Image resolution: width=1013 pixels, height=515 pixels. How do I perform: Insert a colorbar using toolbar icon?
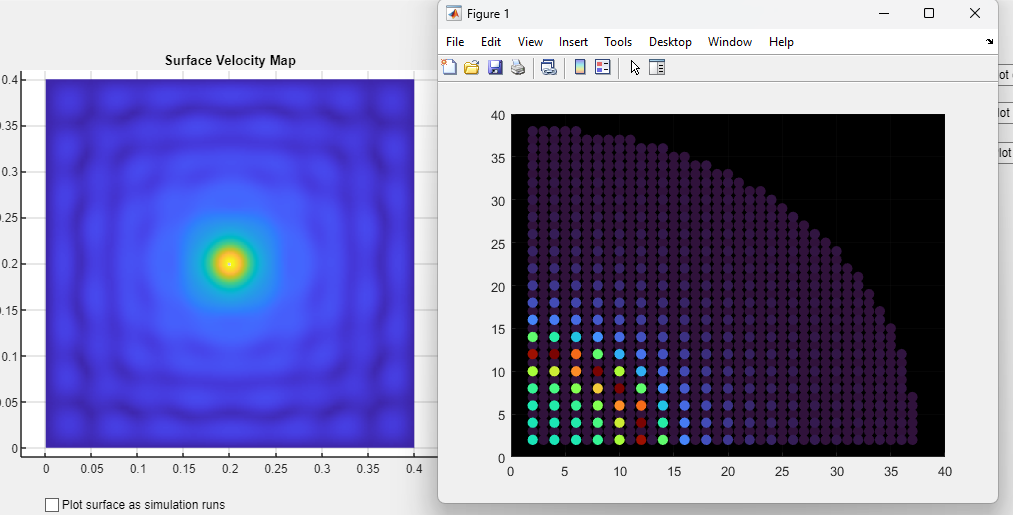[x=580, y=67]
